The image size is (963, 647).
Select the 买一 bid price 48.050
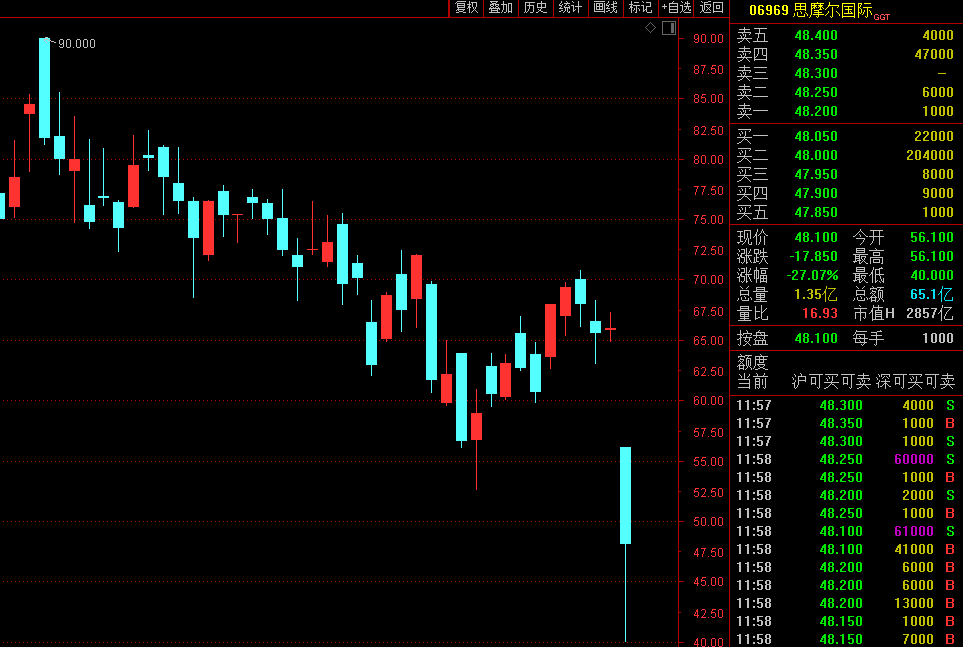[x=816, y=136]
